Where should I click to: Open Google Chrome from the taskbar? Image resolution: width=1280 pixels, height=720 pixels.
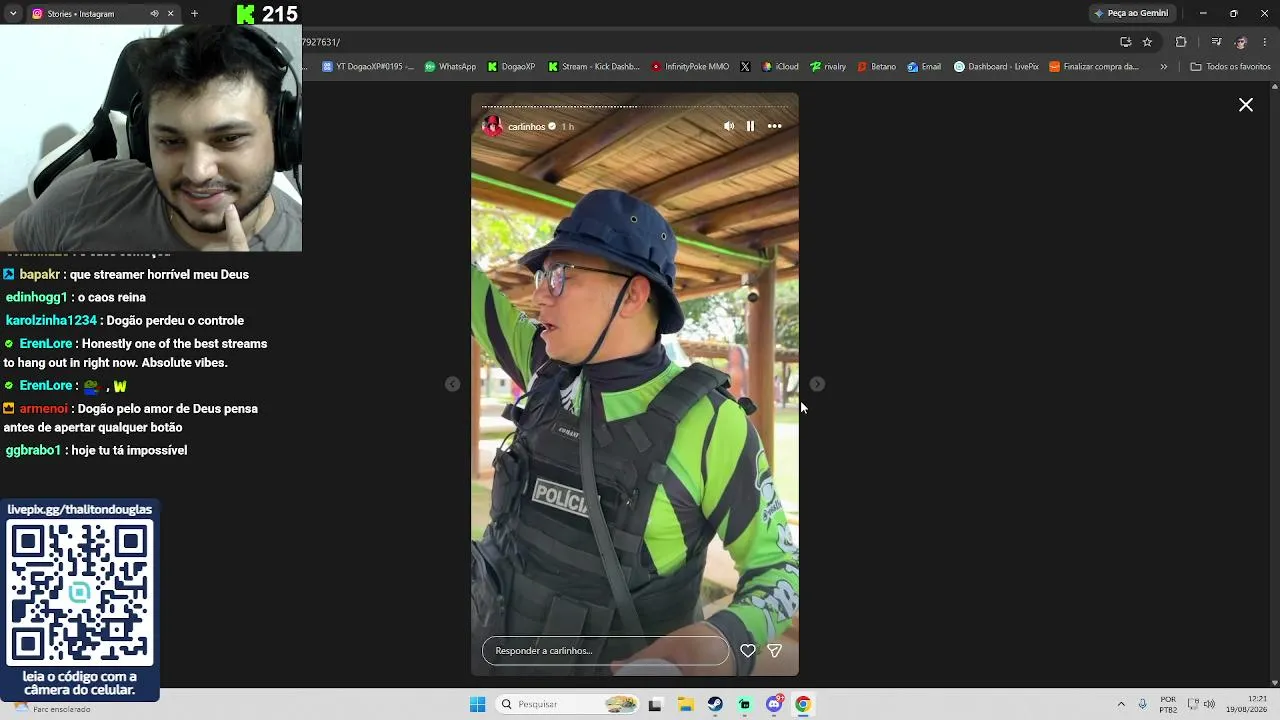[803, 704]
